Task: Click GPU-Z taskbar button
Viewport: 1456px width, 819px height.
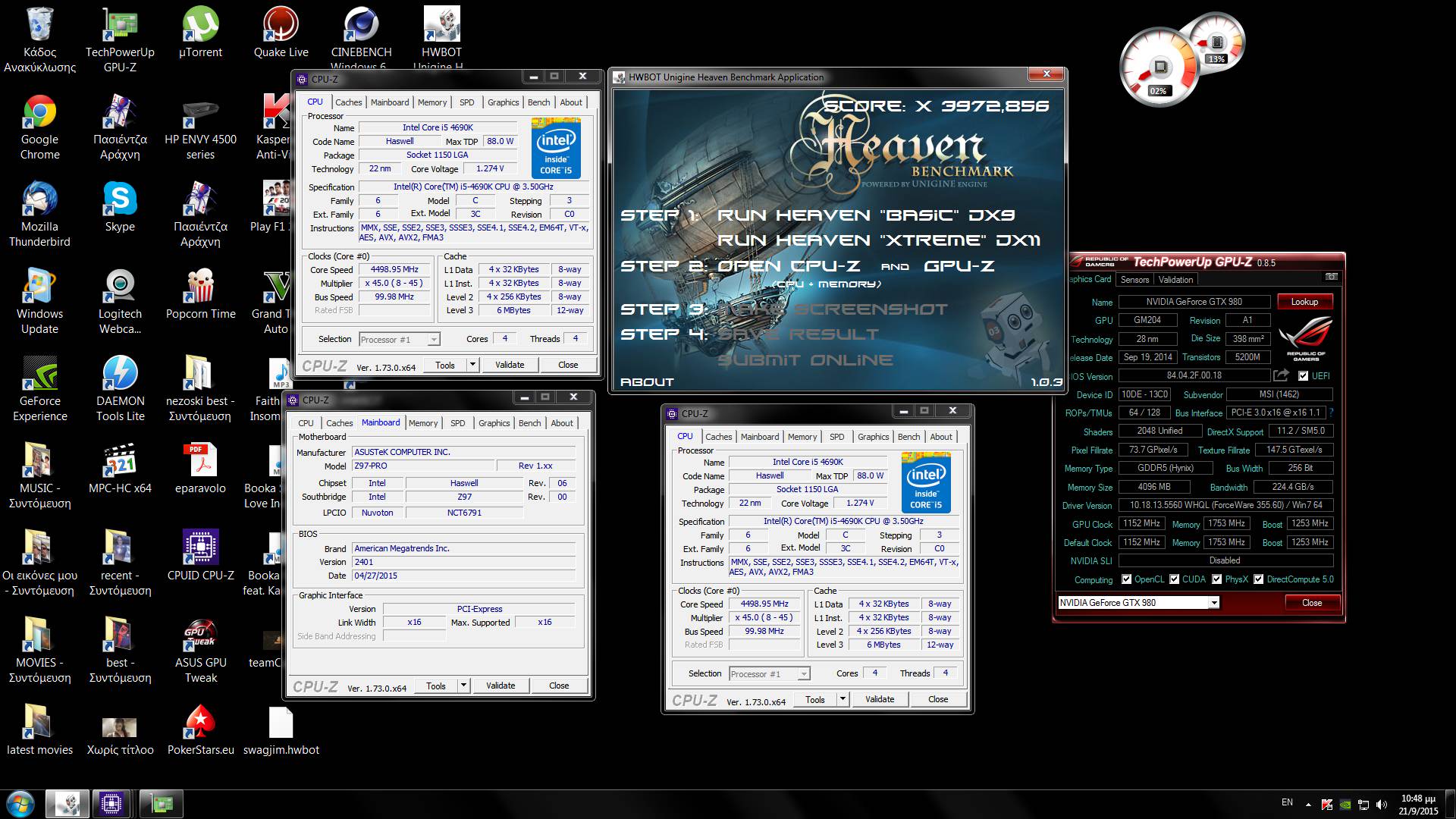Action: [160, 804]
